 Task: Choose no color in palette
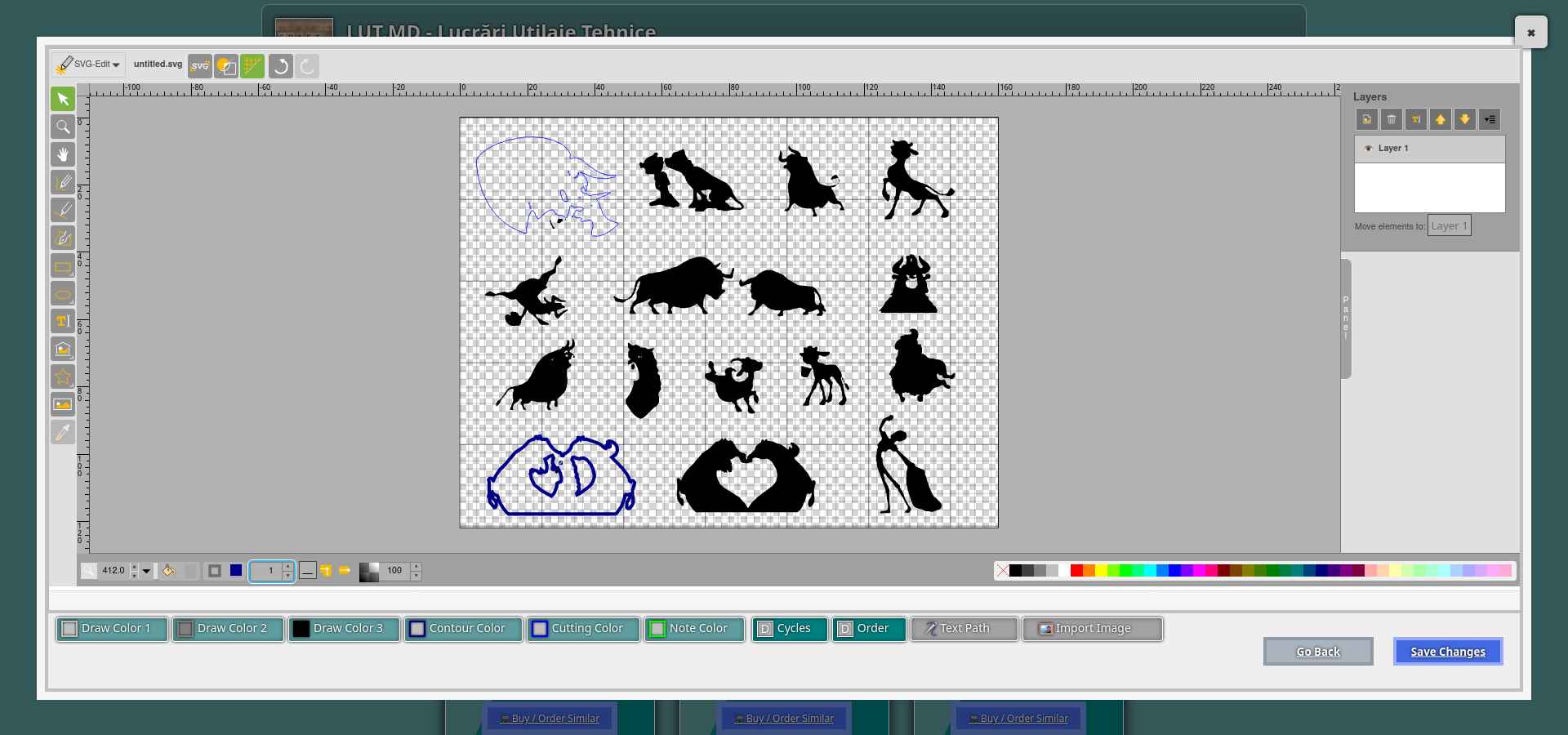[x=1003, y=570]
